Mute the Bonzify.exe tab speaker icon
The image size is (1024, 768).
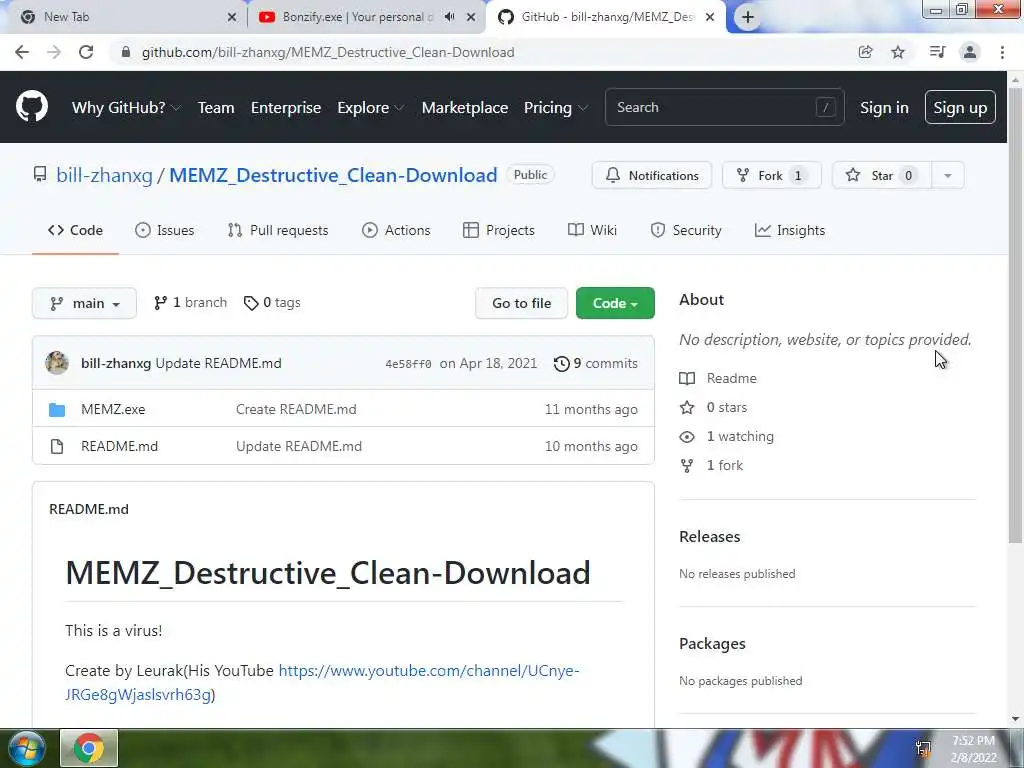tap(449, 17)
